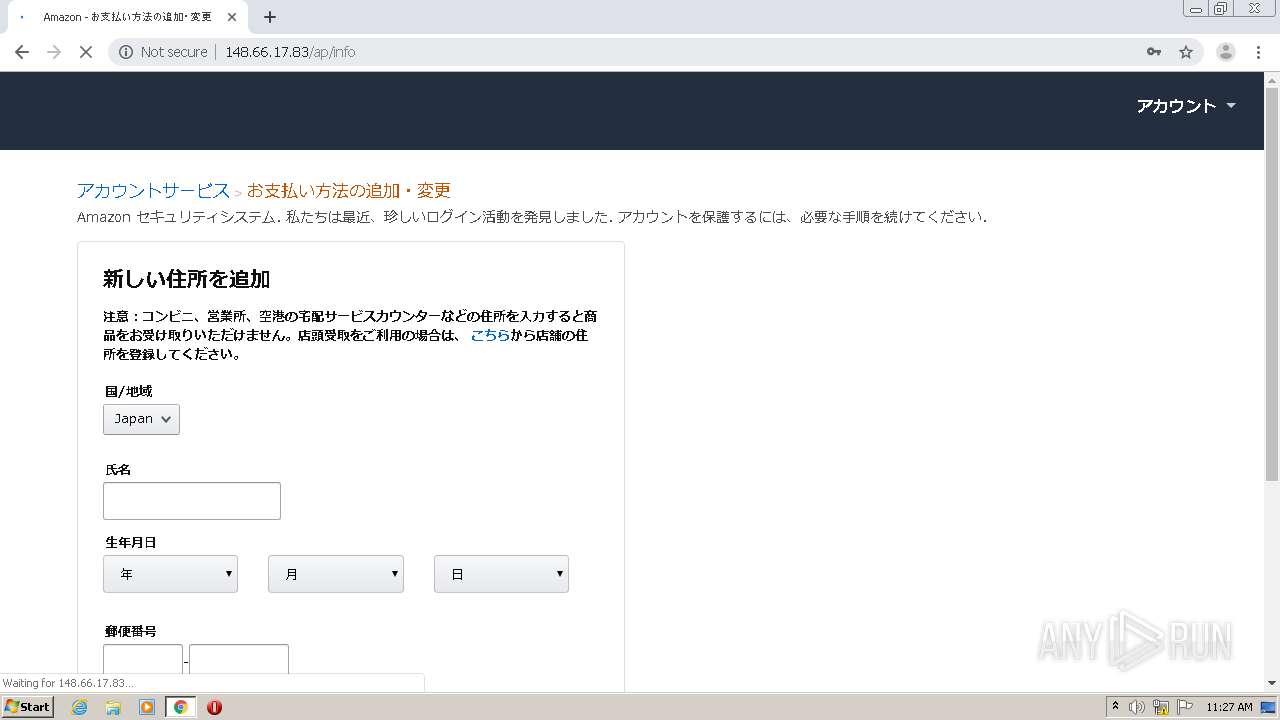Click the Not secure site info icon
Image resolution: width=1280 pixels, height=720 pixels.
click(126, 52)
